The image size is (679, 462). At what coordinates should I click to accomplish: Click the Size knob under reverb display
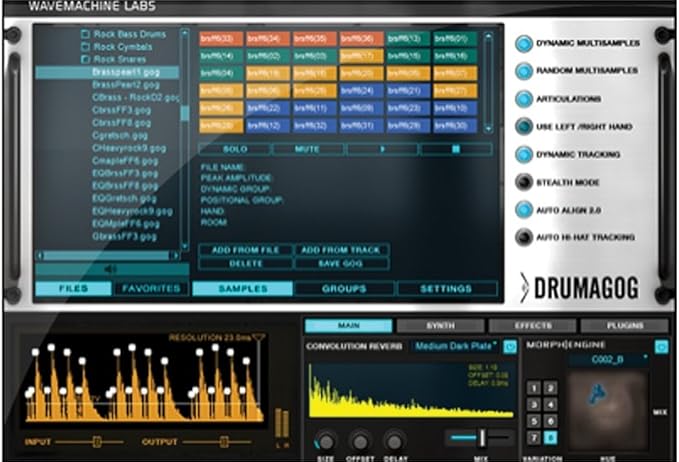(326, 439)
